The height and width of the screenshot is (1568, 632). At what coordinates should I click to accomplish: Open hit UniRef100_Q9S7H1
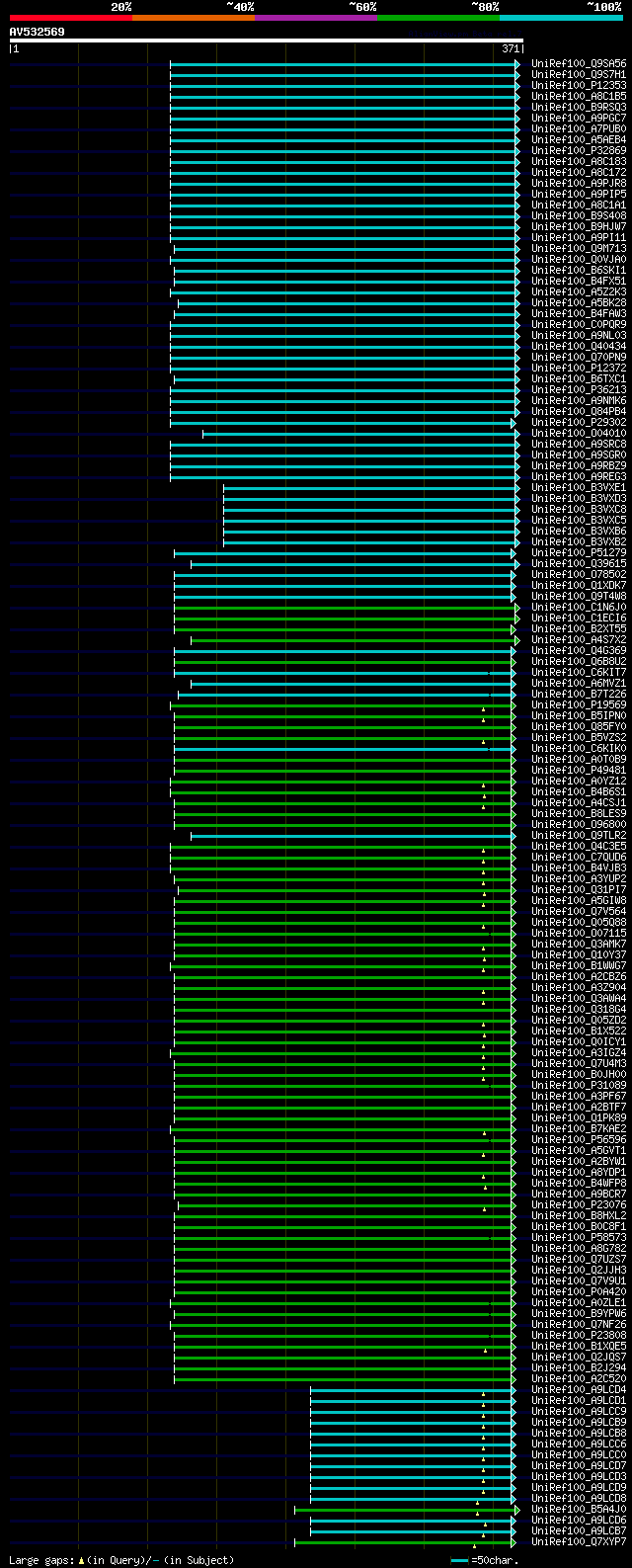click(579, 74)
